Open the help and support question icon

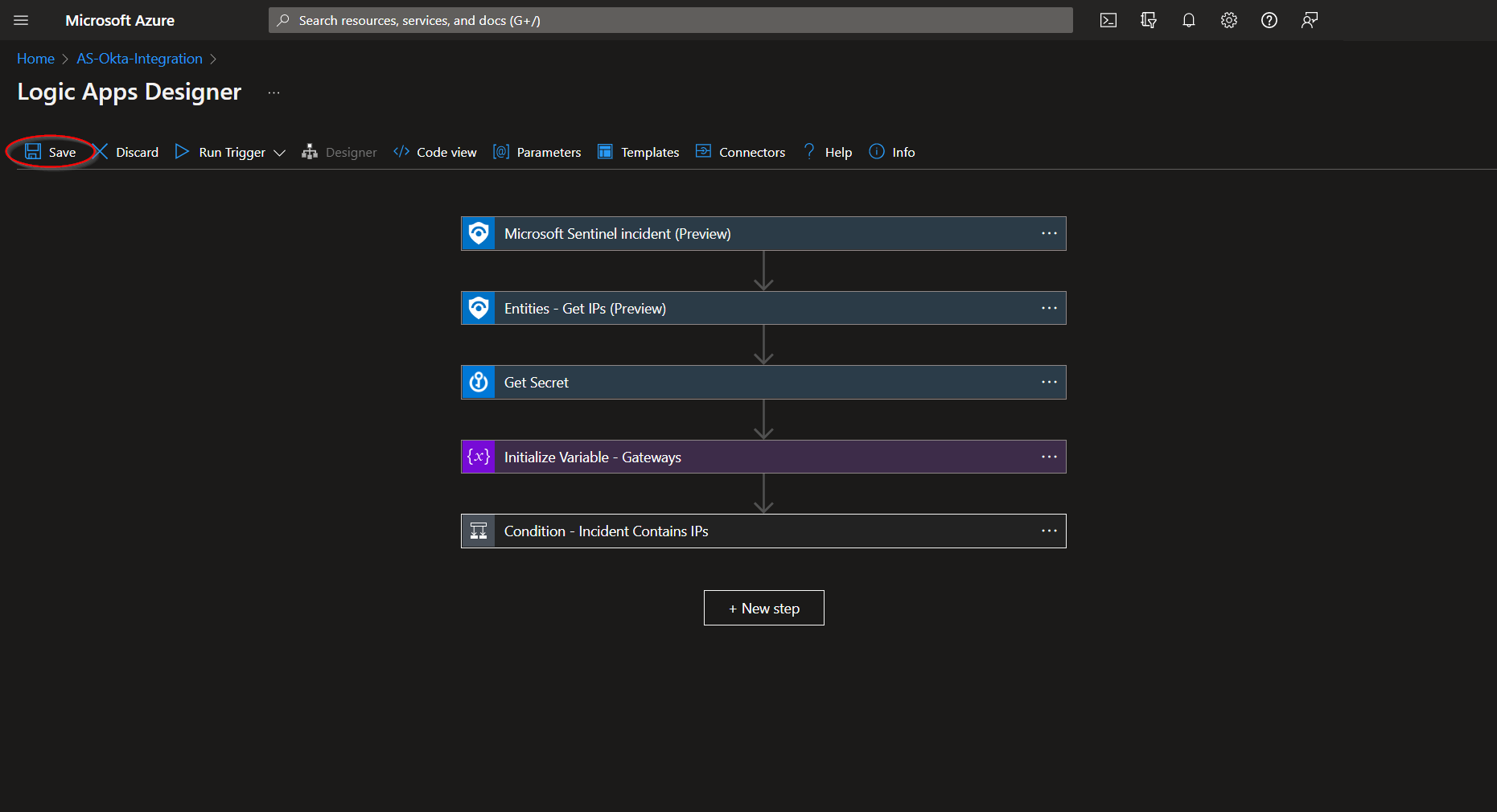pos(1269,20)
